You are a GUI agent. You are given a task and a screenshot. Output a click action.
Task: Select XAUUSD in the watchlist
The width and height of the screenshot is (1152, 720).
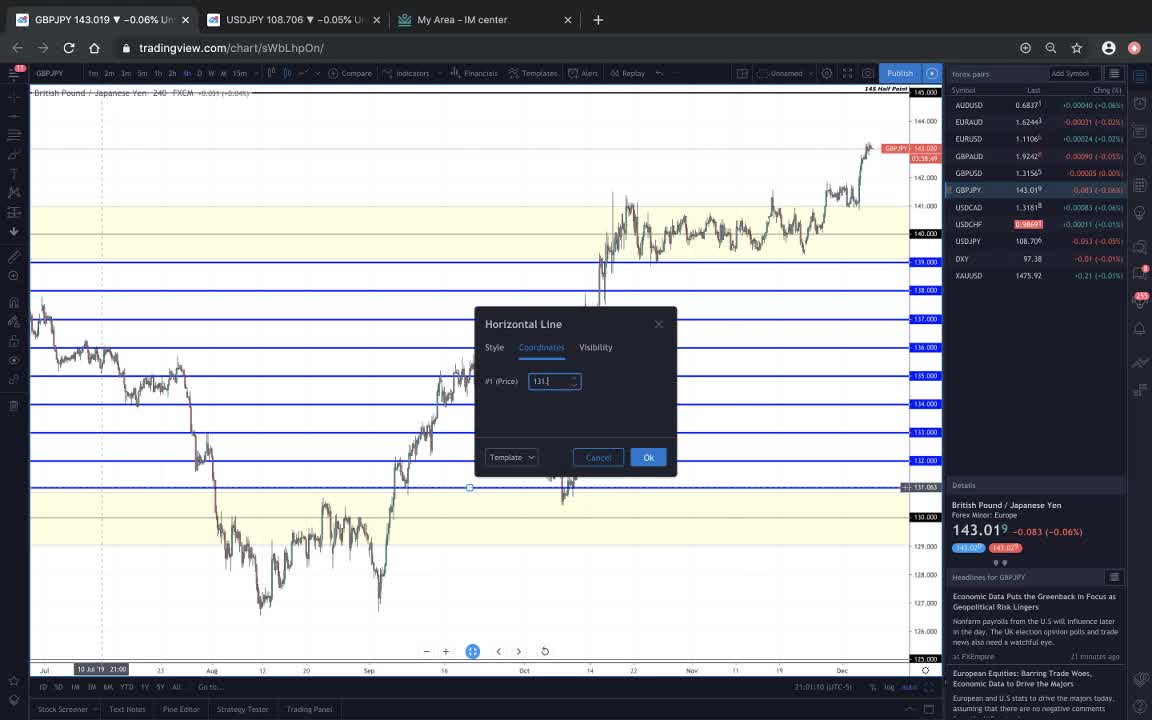point(1036,276)
